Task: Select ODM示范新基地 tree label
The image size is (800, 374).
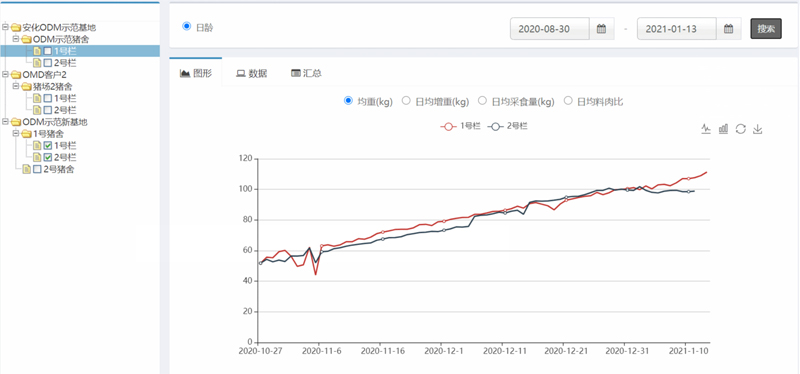Action: click(55, 122)
